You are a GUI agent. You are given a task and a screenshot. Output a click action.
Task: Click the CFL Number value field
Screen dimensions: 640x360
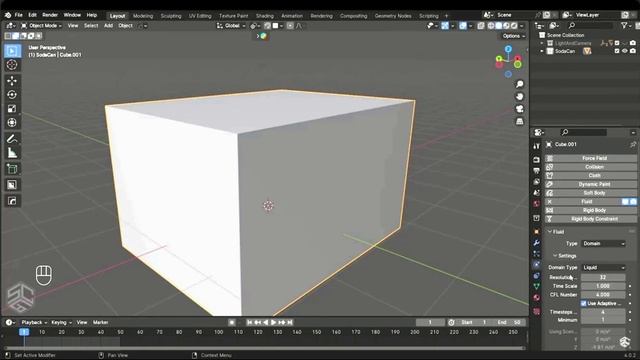tap(603, 295)
